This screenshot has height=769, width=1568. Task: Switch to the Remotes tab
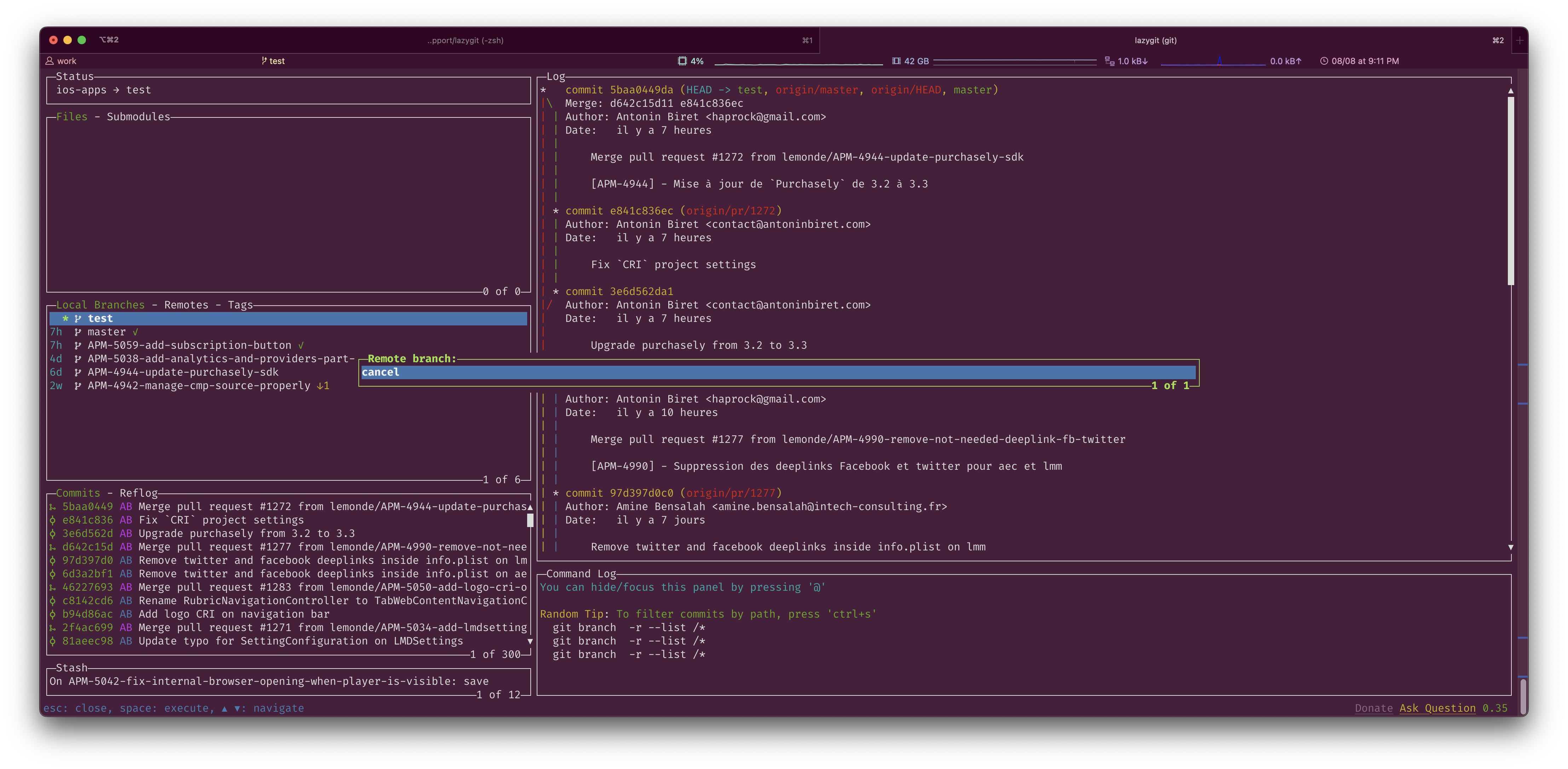186,305
